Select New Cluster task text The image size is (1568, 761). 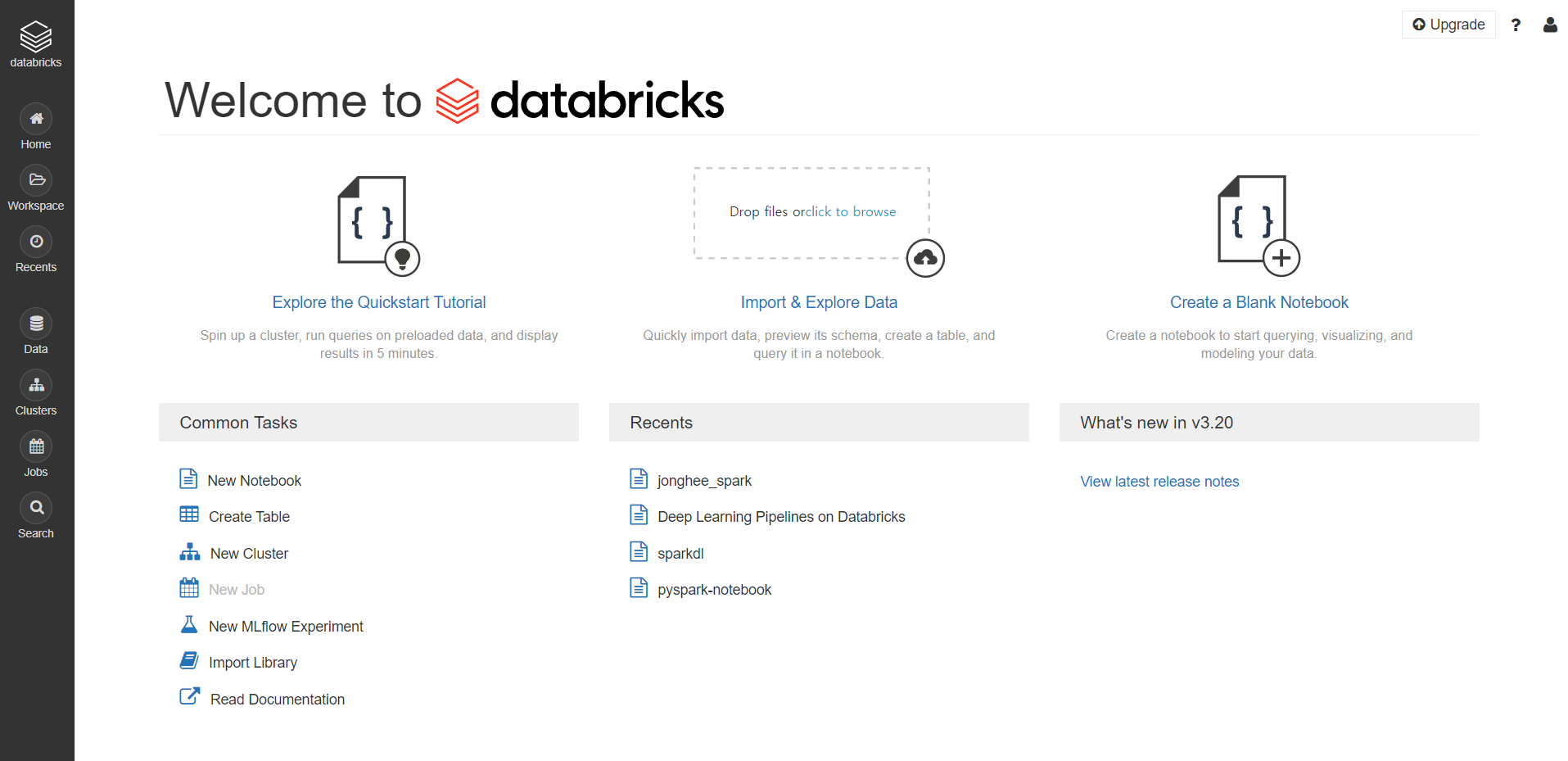pos(249,554)
